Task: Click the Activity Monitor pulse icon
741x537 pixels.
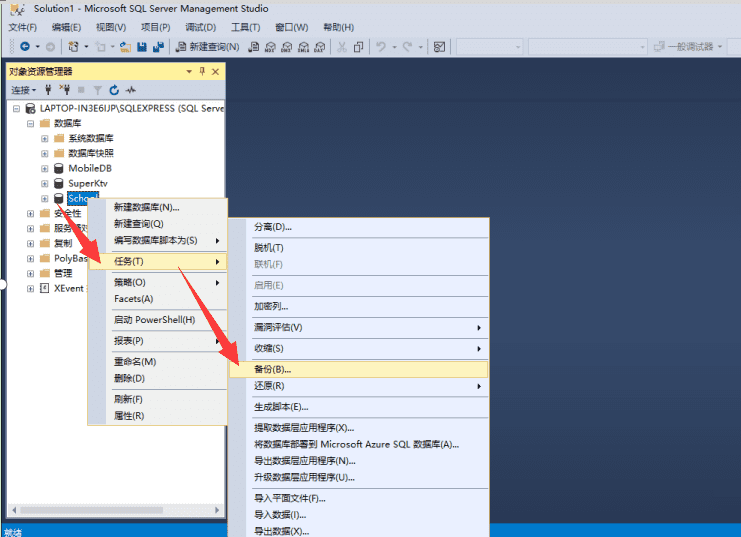Action: (x=131, y=89)
